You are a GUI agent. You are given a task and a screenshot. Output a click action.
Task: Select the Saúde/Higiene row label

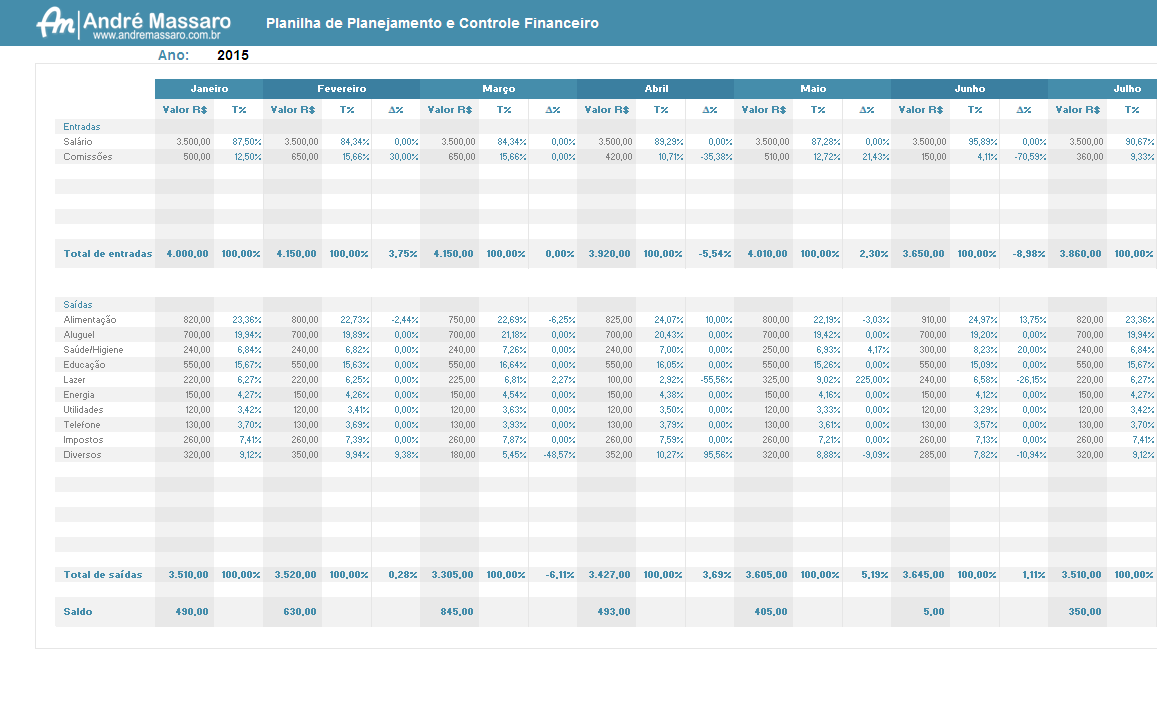click(x=93, y=350)
